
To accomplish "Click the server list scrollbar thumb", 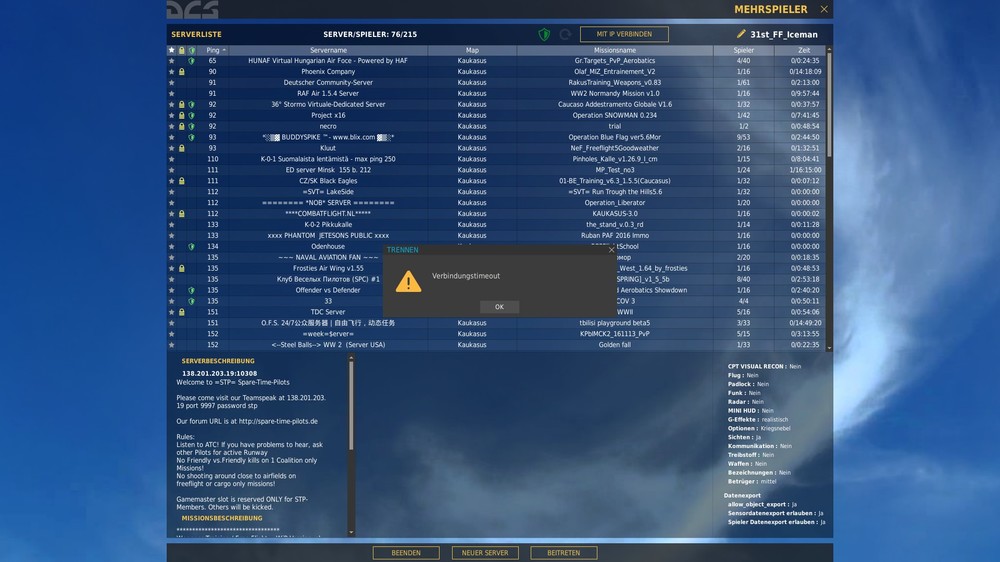I will tap(829, 105).
